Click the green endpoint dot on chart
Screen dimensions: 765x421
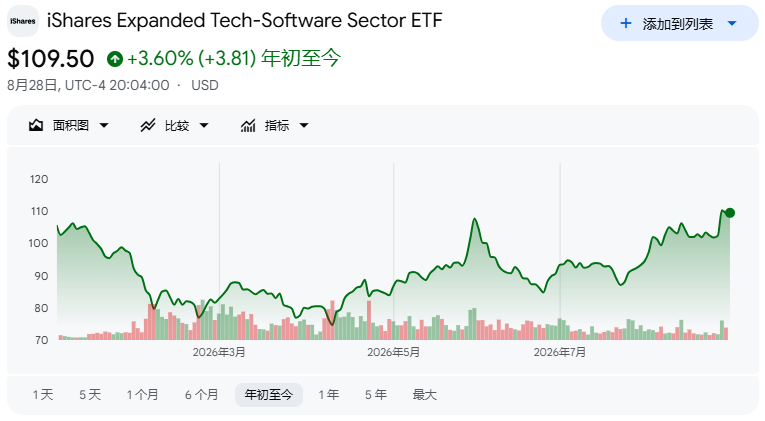click(730, 213)
